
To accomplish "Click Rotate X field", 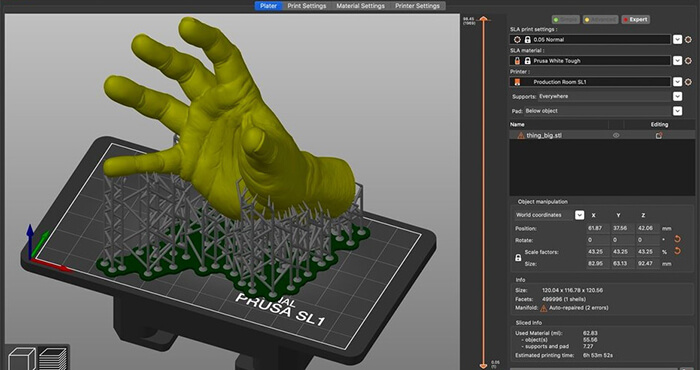I will click(598, 240).
